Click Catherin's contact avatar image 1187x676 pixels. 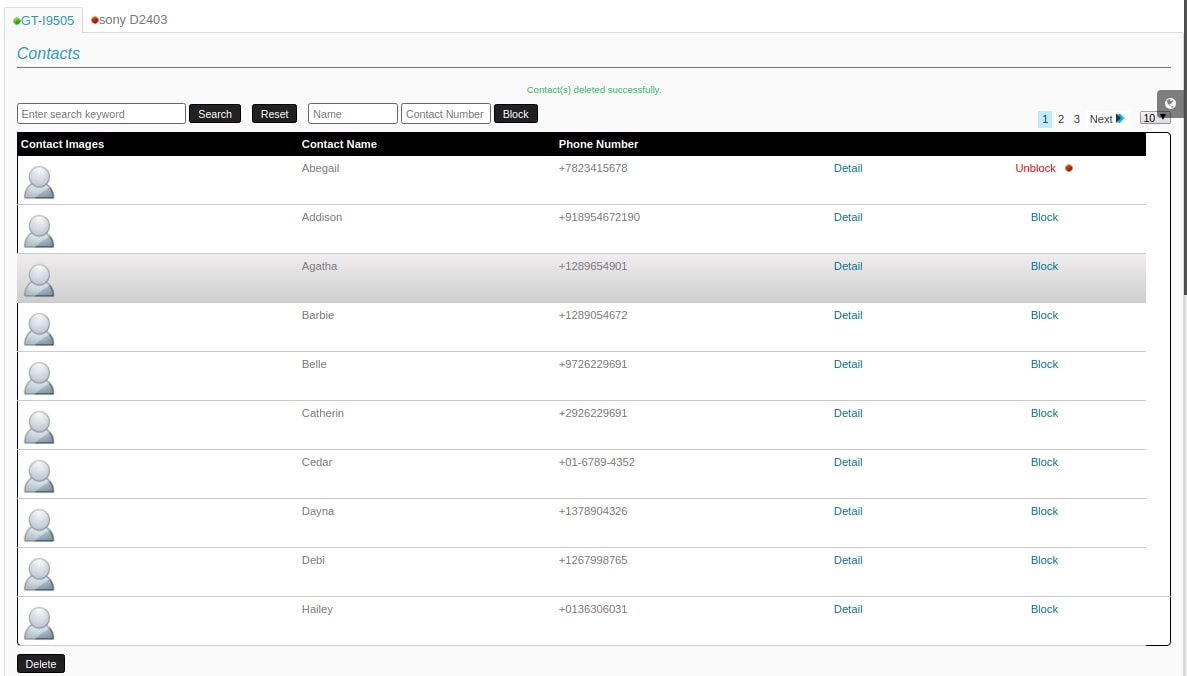coord(39,427)
